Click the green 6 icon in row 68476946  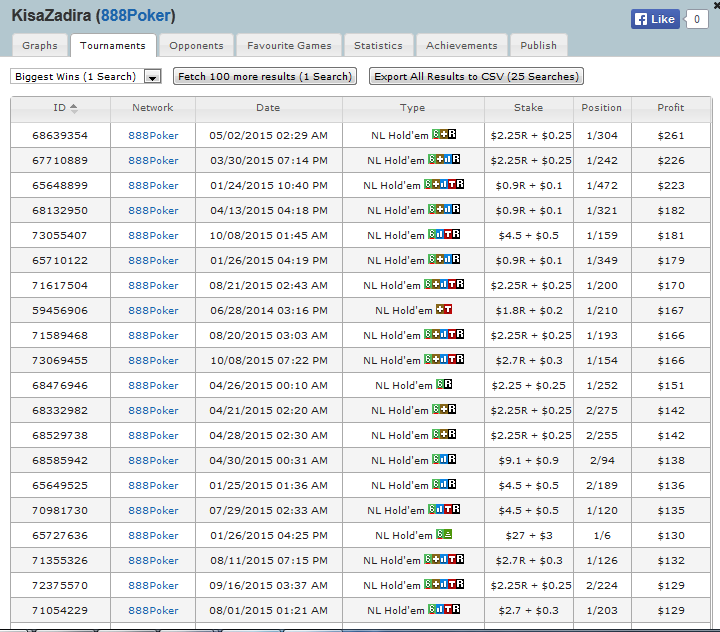(x=440, y=384)
